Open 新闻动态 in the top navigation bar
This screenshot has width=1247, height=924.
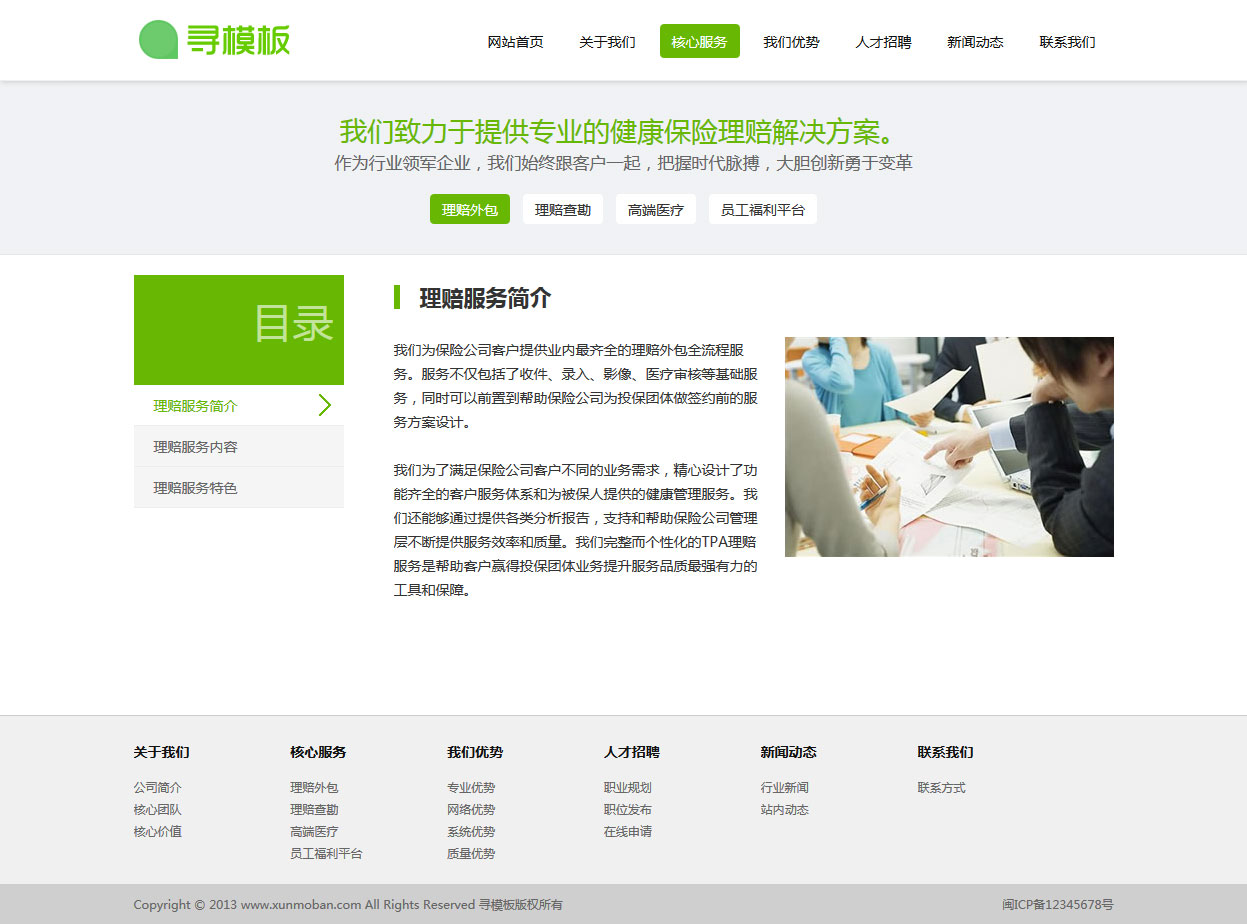pos(976,42)
